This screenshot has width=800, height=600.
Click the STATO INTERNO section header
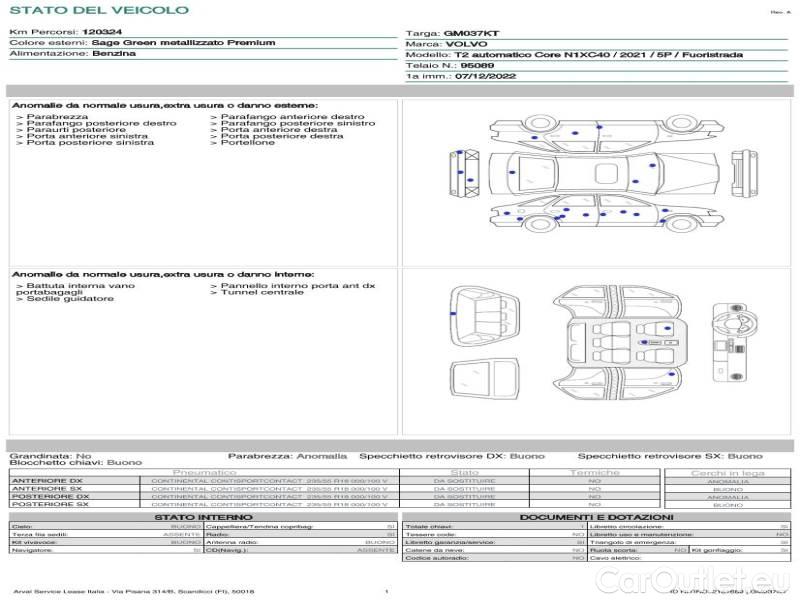(x=204, y=517)
